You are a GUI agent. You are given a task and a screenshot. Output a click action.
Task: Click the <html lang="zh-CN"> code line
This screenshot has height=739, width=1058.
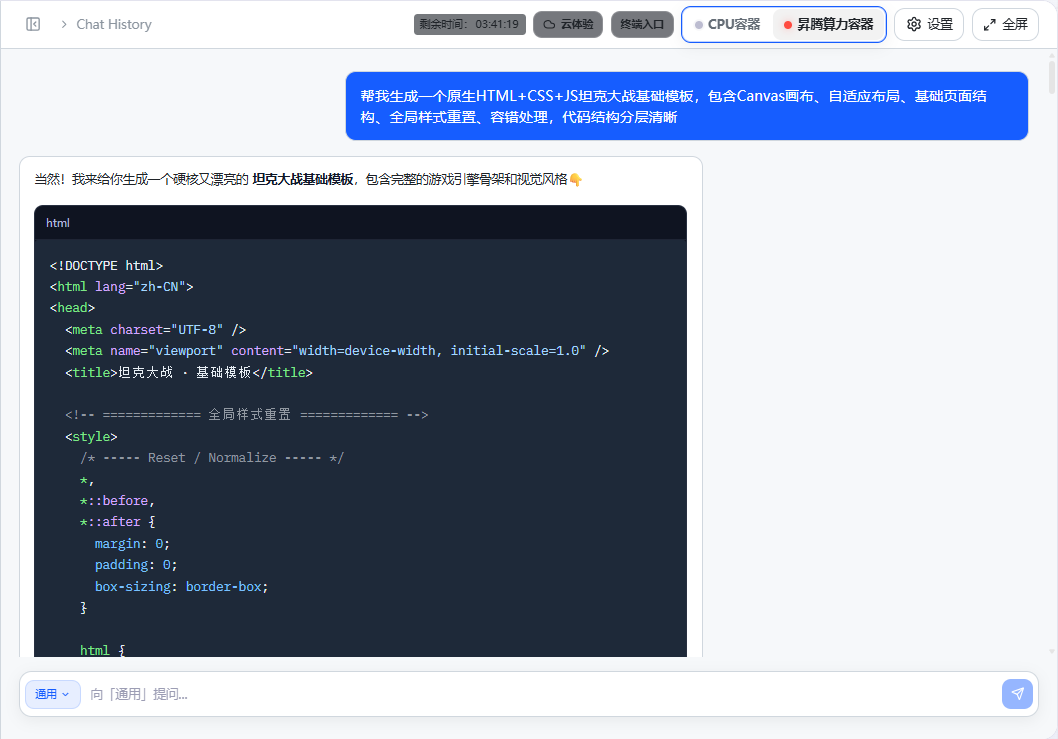(121, 287)
